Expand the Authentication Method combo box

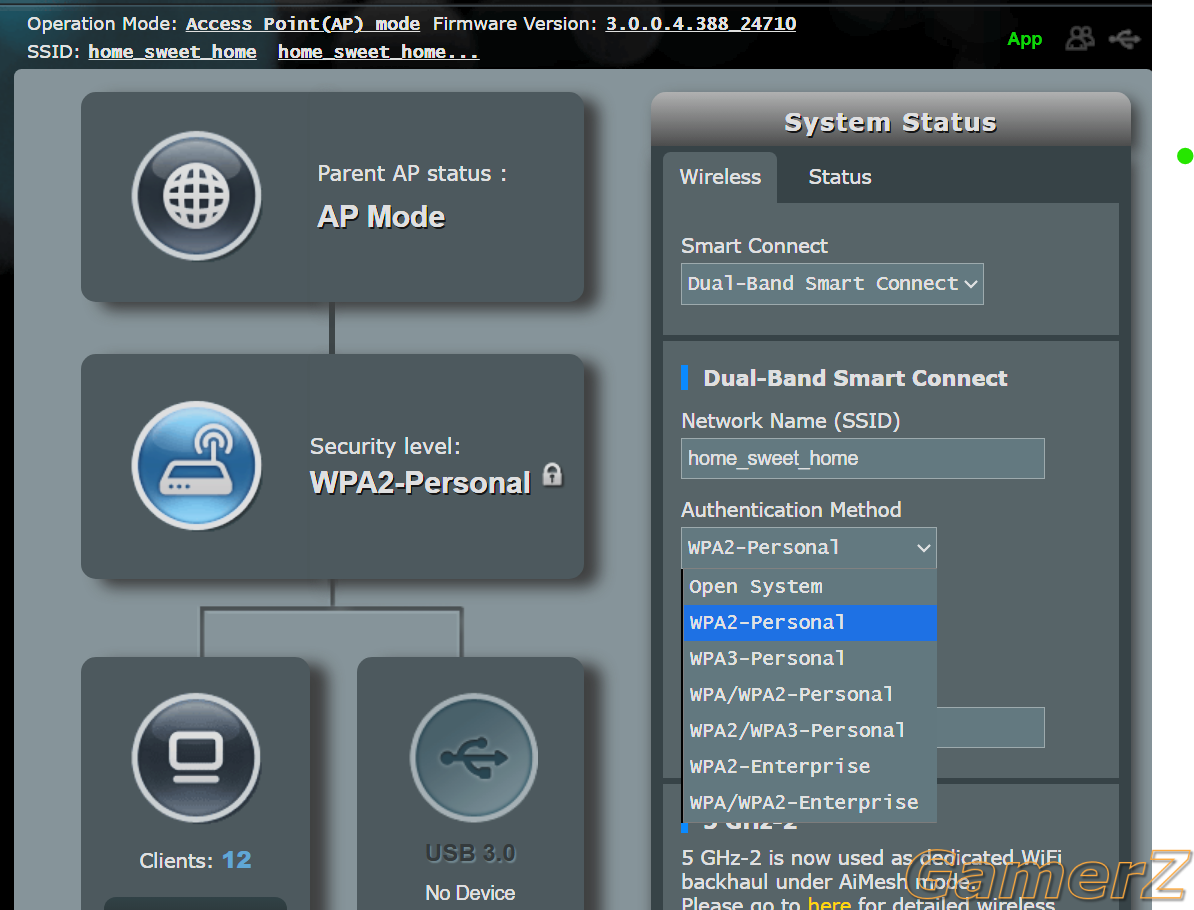tap(809, 548)
